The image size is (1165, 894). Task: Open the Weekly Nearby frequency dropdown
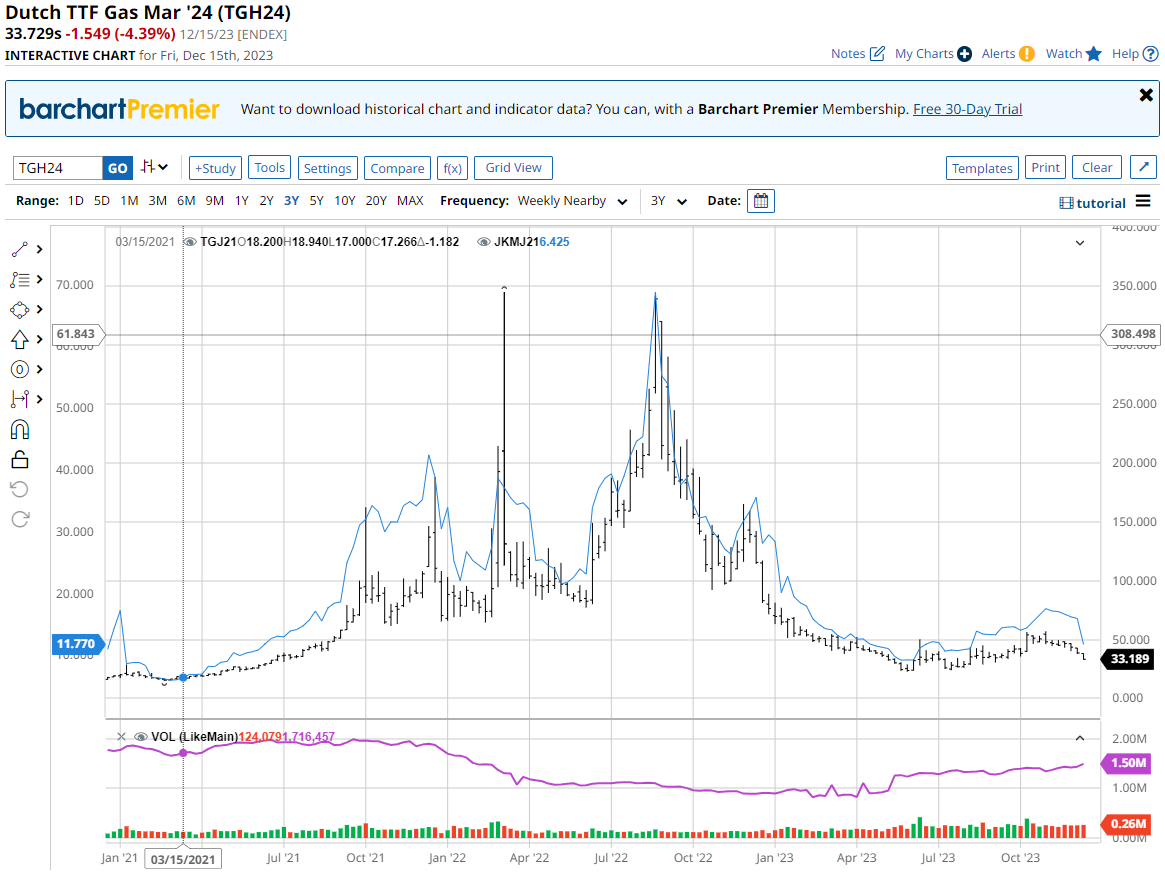click(x=572, y=201)
